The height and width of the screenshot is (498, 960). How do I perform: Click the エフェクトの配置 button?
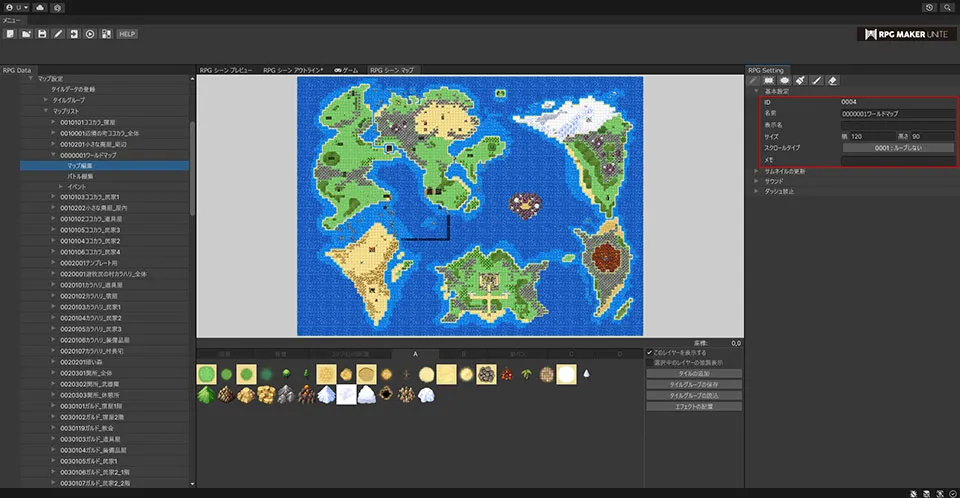[x=694, y=406]
